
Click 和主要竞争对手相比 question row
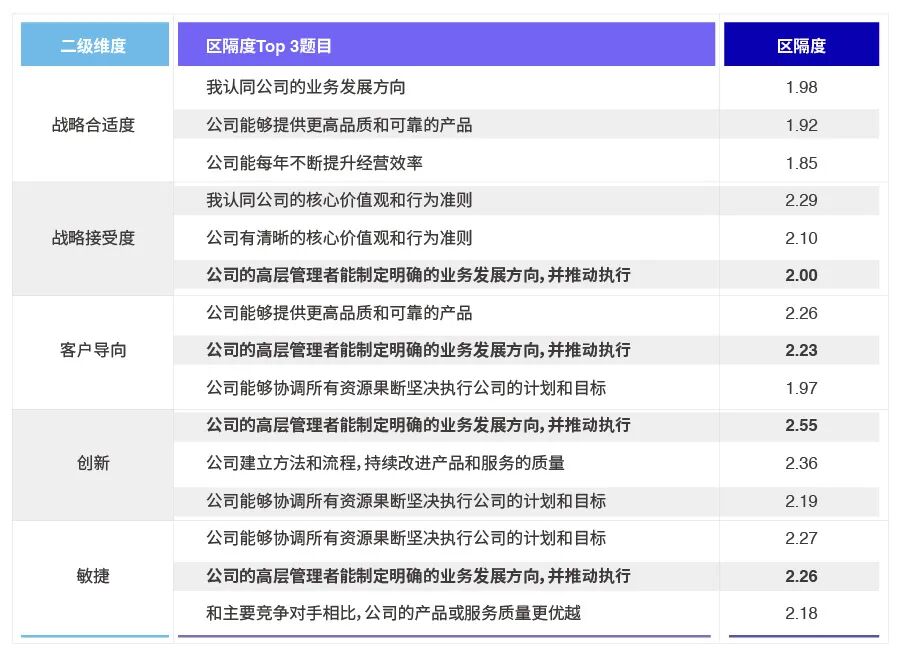click(390, 613)
